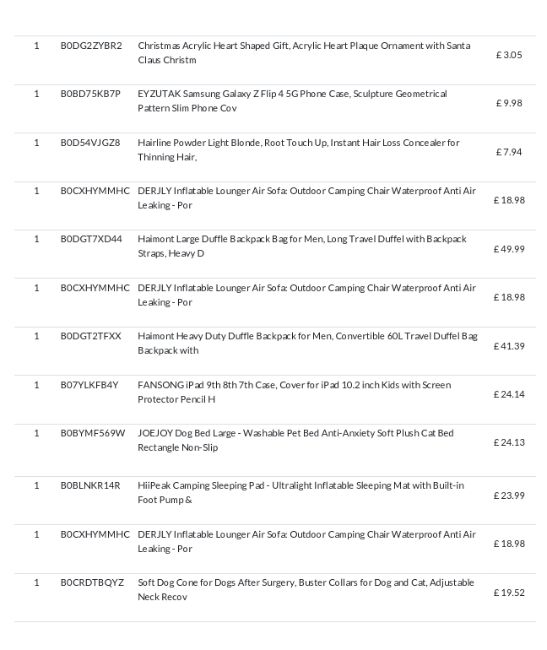The image size is (547, 650).
Task: Open Haimont Heavy Duty Duffle Backpack description
Action: 307,343
